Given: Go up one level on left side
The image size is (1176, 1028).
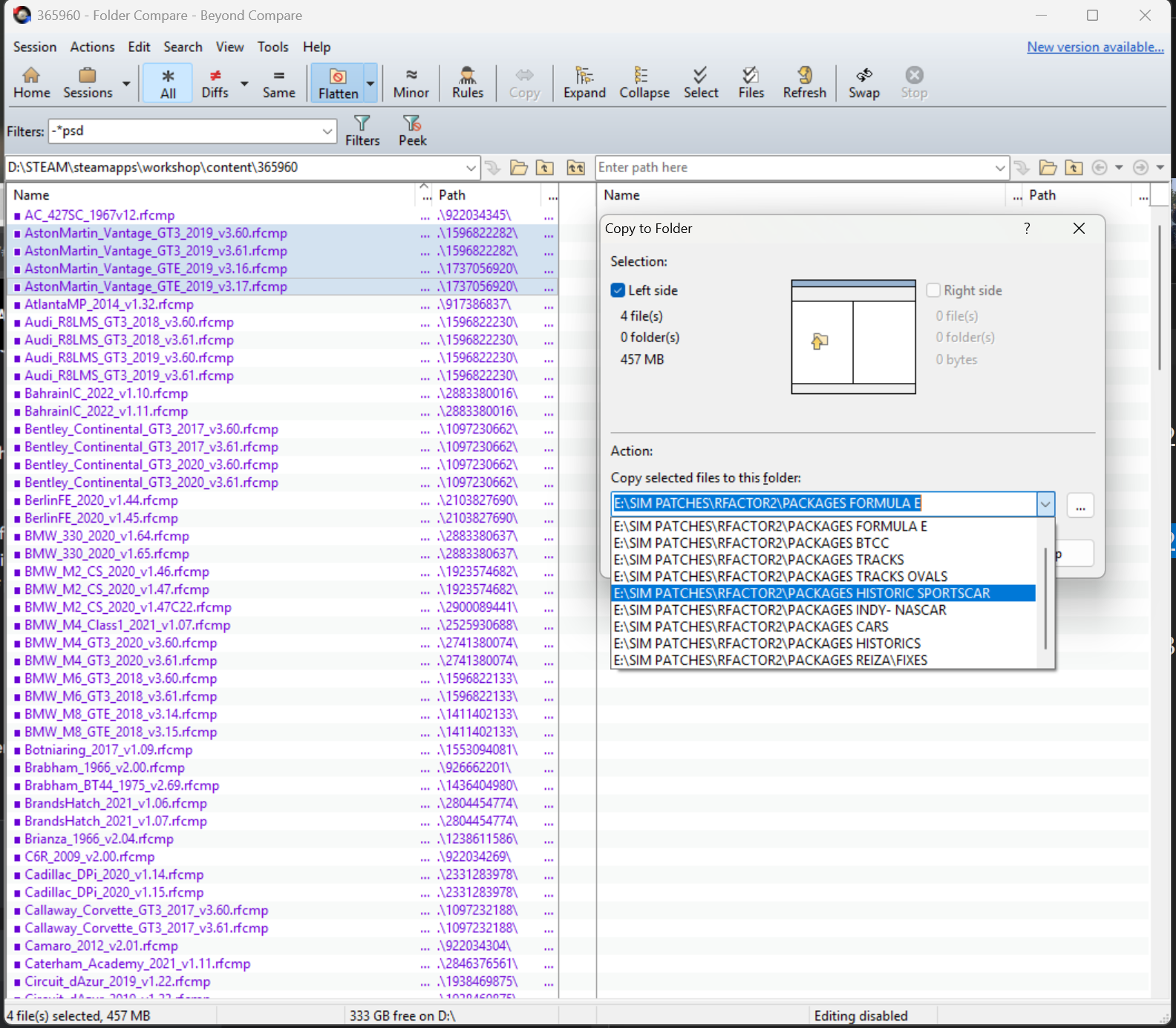Looking at the screenshot, I should (545, 168).
